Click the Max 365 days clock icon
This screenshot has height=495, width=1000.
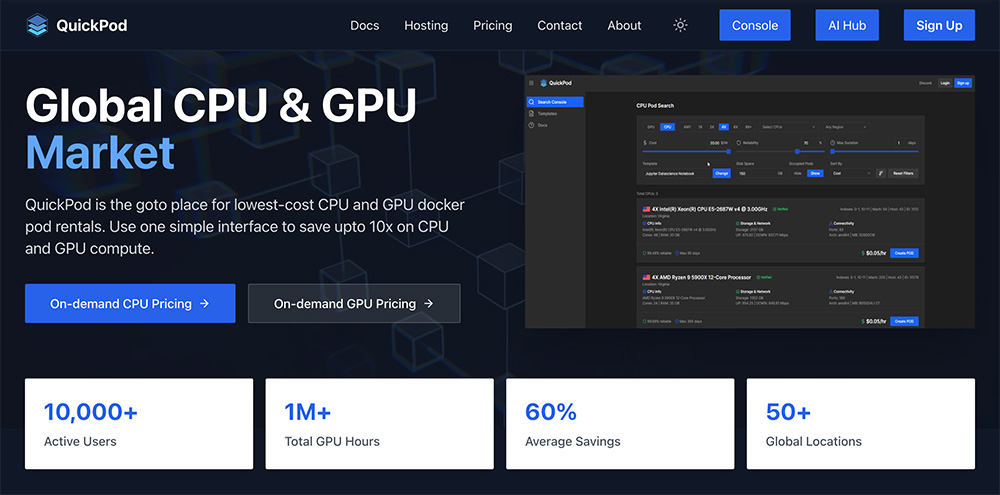pyautogui.click(x=677, y=321)
